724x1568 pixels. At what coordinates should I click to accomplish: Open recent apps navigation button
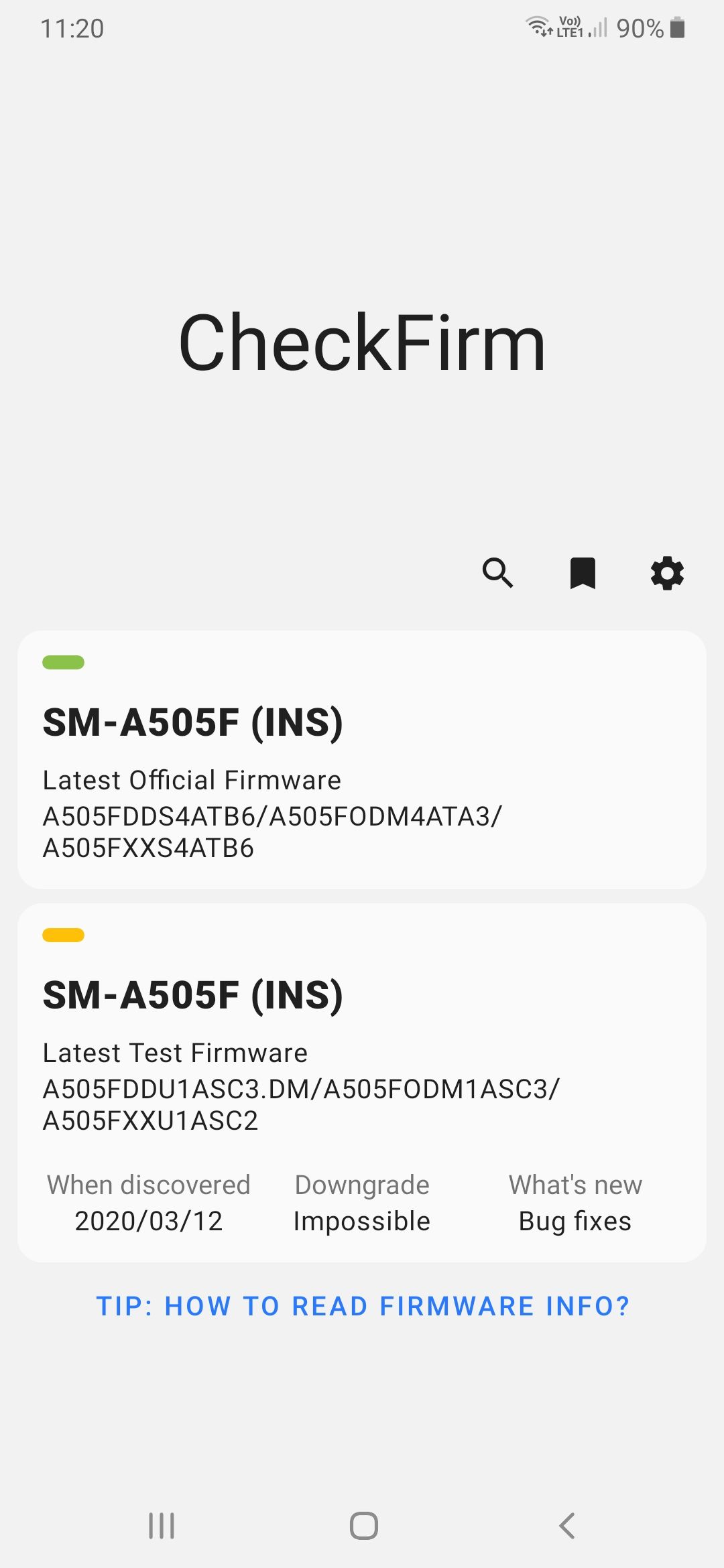[162, 1526]
